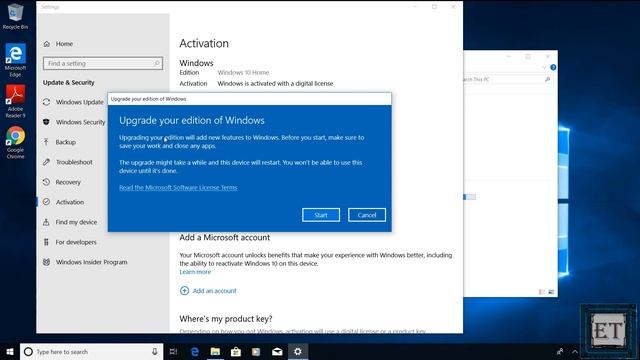Click the help icon in File Explorer window
Viewport: 640px width, 360px height.
tap(553, 67)
